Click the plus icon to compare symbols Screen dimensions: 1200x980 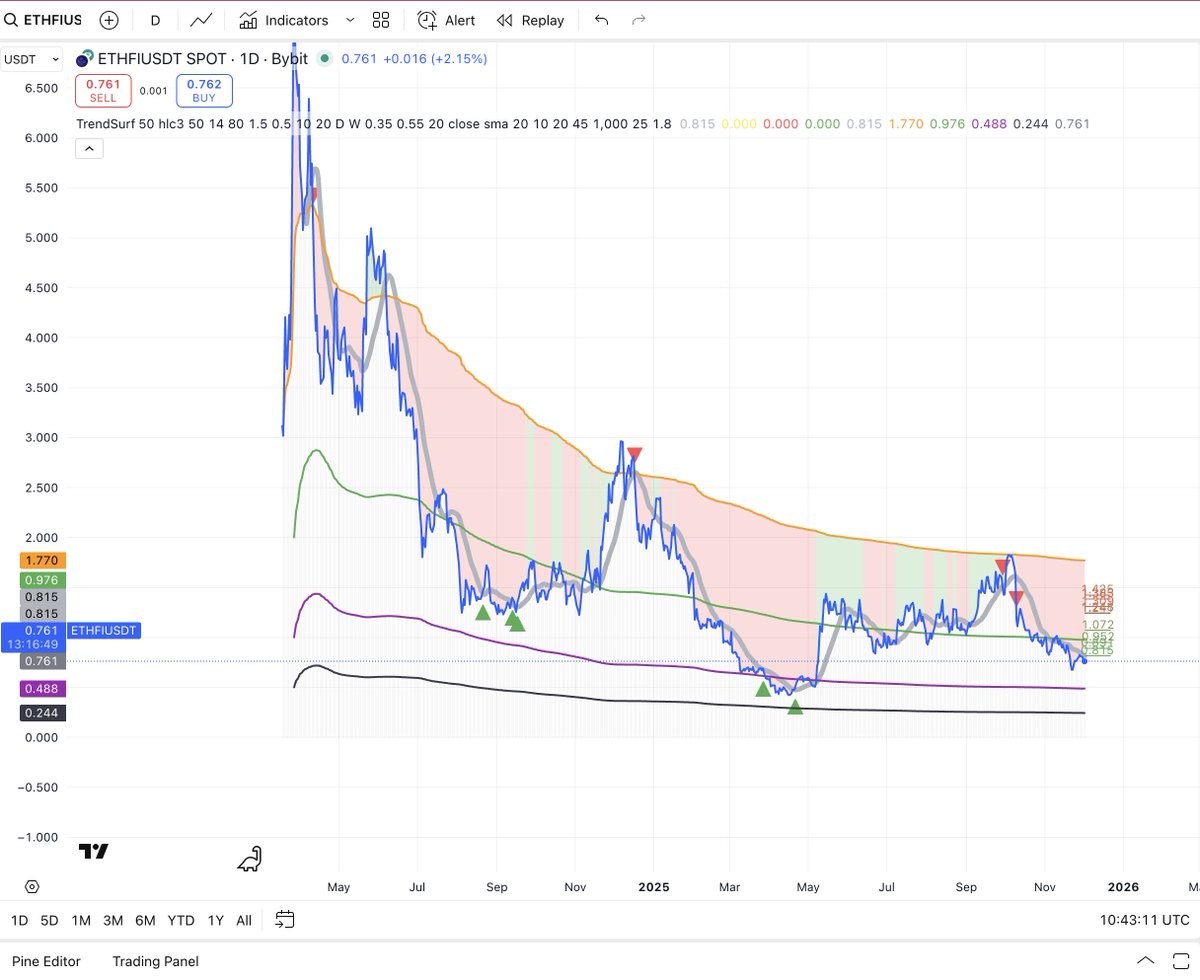click(108, 19)
